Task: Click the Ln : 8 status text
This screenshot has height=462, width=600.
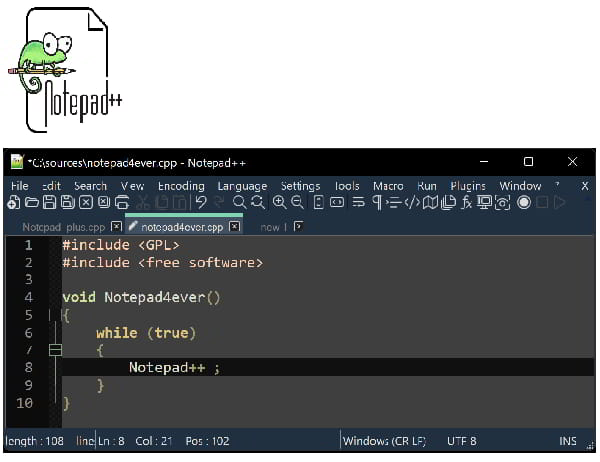Action: pyautogui.click(x=111, y=441)
